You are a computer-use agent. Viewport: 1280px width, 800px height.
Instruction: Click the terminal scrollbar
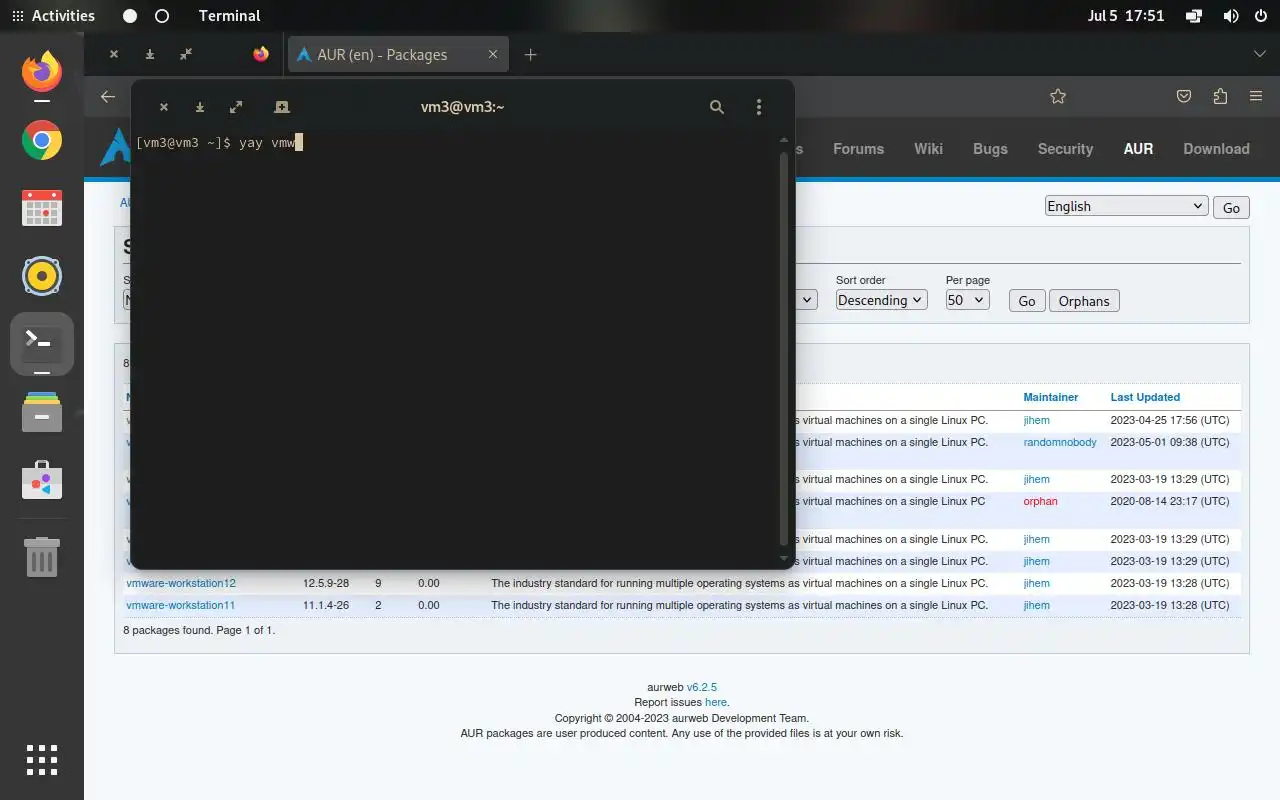click(x=784, y=350)
